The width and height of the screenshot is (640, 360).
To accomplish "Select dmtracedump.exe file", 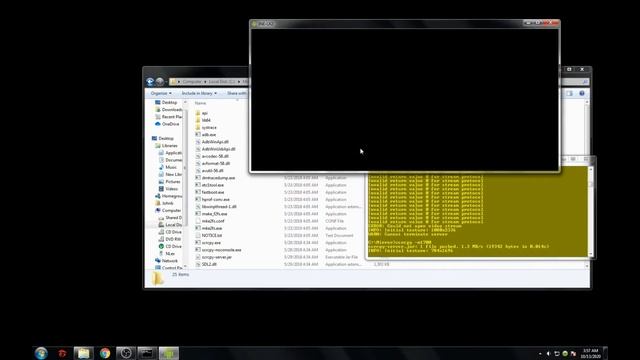I will [218, 178].
